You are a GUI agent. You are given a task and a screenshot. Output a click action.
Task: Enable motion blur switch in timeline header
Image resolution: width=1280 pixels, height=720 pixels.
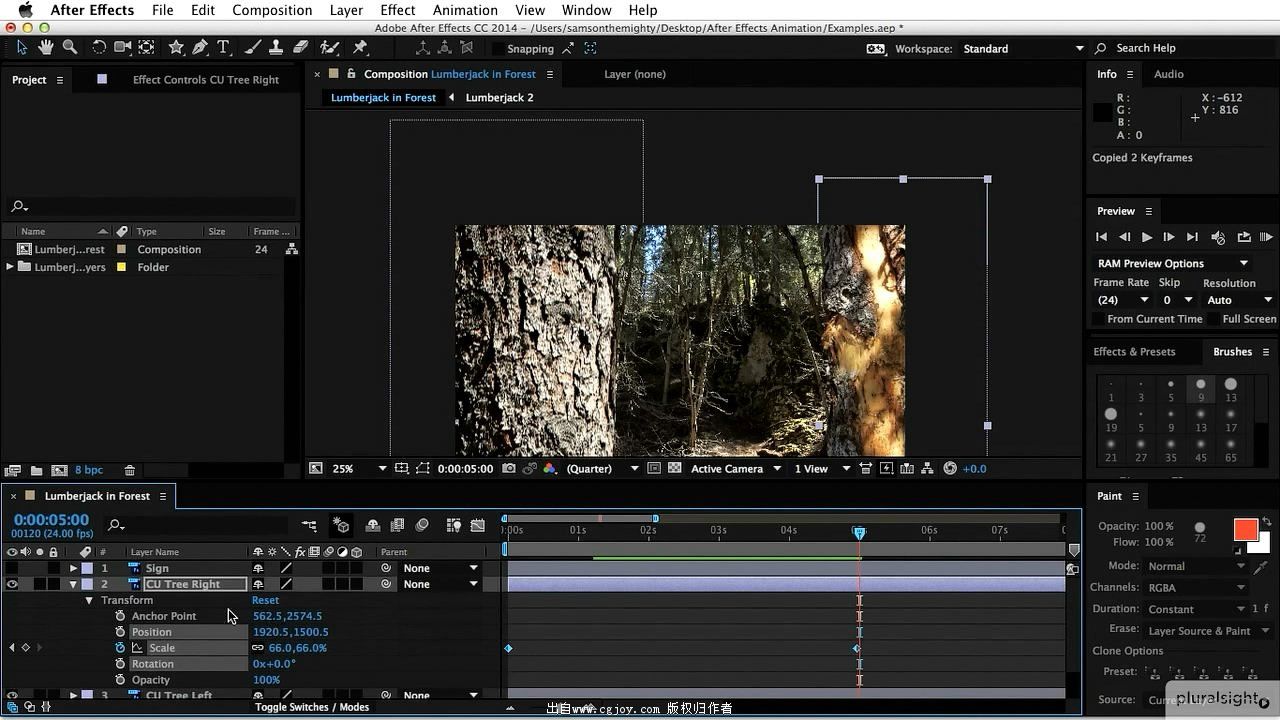422,525
